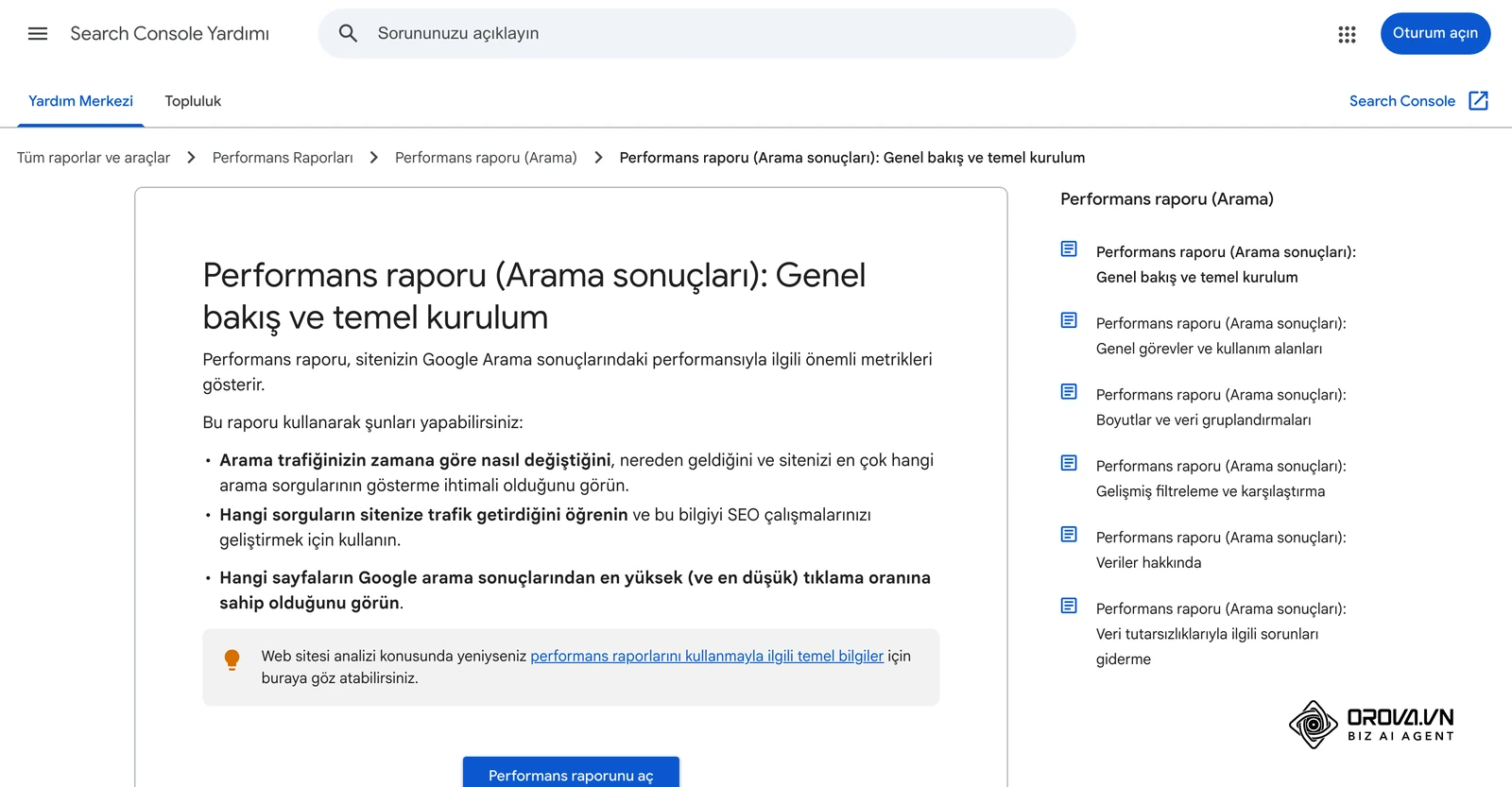Navigate to Performans raporu (Arama) breadcrumb
This screenshot has height=787, width=1512.
(486, 158)
